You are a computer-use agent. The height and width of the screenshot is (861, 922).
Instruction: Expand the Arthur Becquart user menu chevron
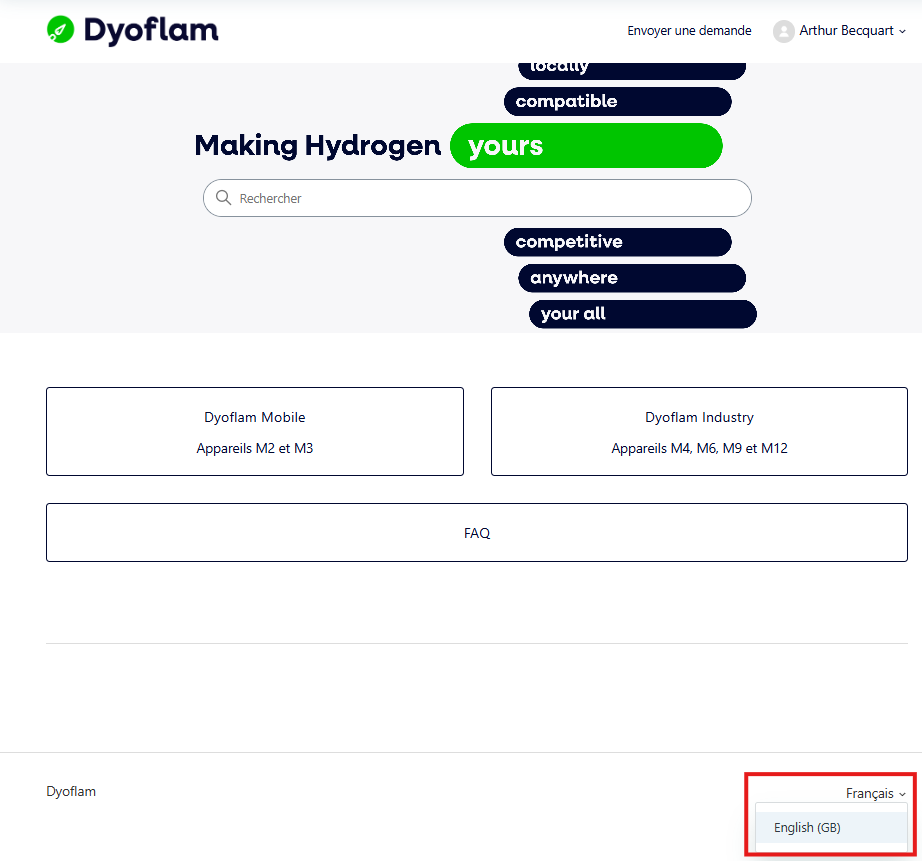tap(902, 32)
